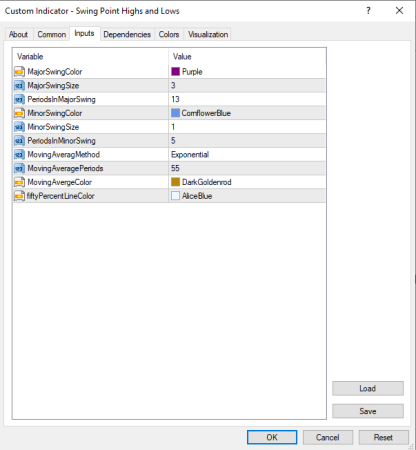The height and width of the screenshot is (450, 416).
Task: Click the MinorSwingColor variable icon
Action: coord(19,113)
